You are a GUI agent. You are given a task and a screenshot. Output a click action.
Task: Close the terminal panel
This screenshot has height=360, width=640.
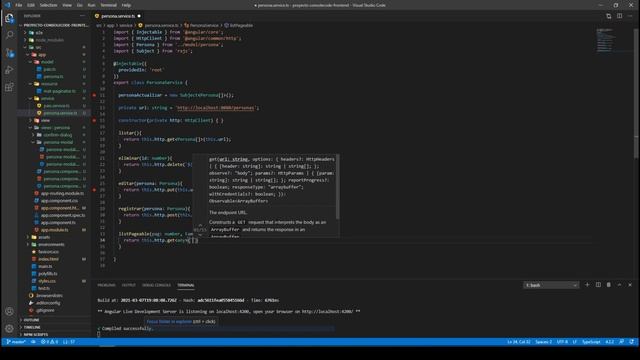pyautogui.click(x=630, y=285)
